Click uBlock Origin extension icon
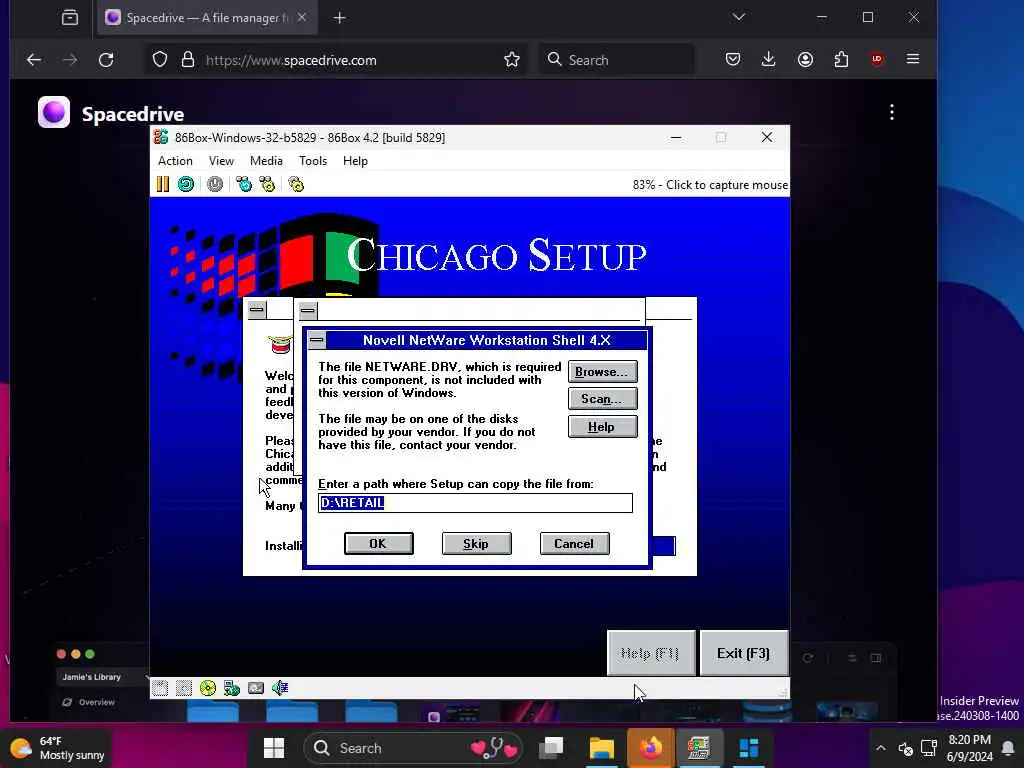The width and height of the screenshot is (1024, 768). [877, 59]
